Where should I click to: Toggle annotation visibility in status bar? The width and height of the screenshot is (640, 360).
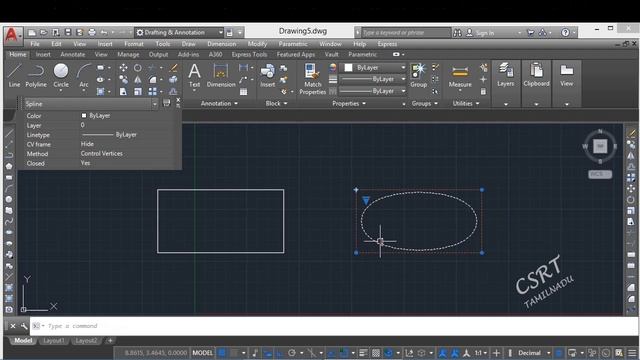tap(442, 353)
